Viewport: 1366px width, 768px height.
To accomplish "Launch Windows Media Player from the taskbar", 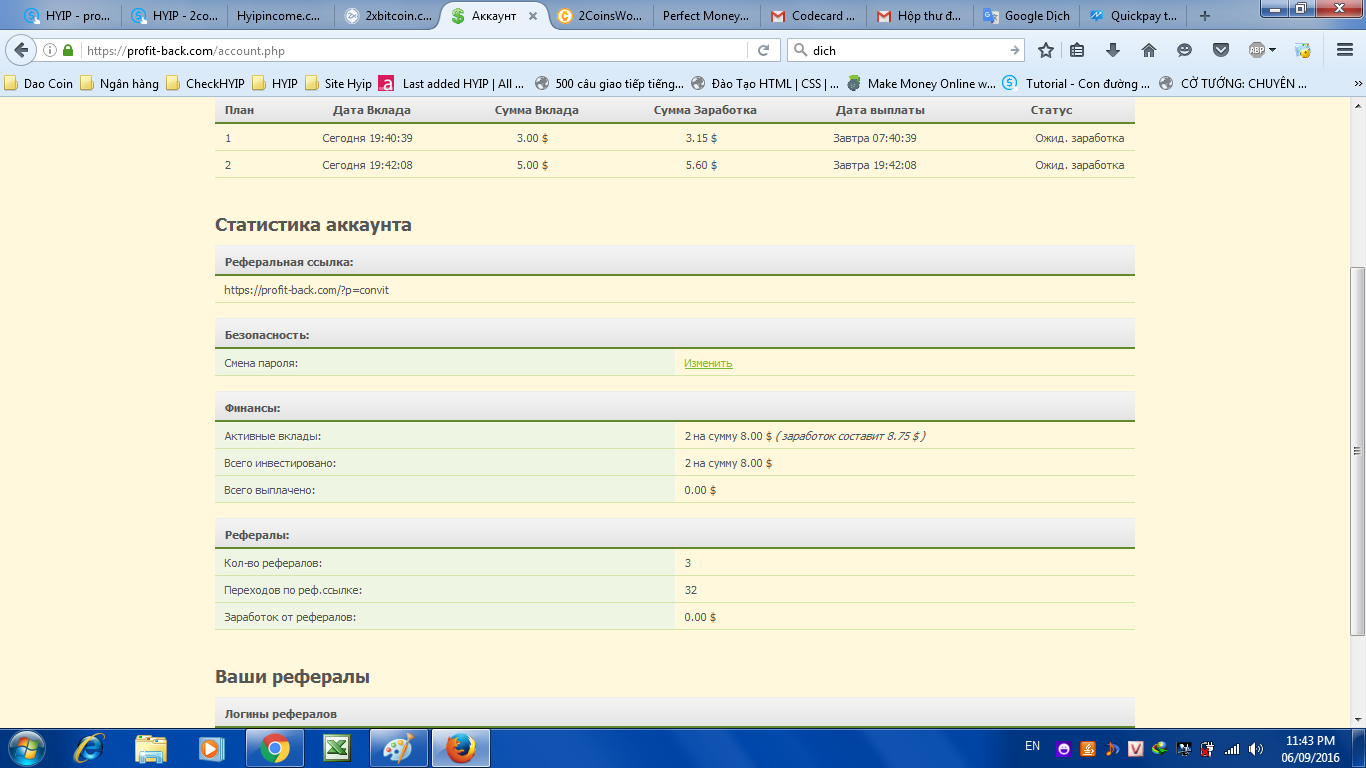I will [211, 747].
